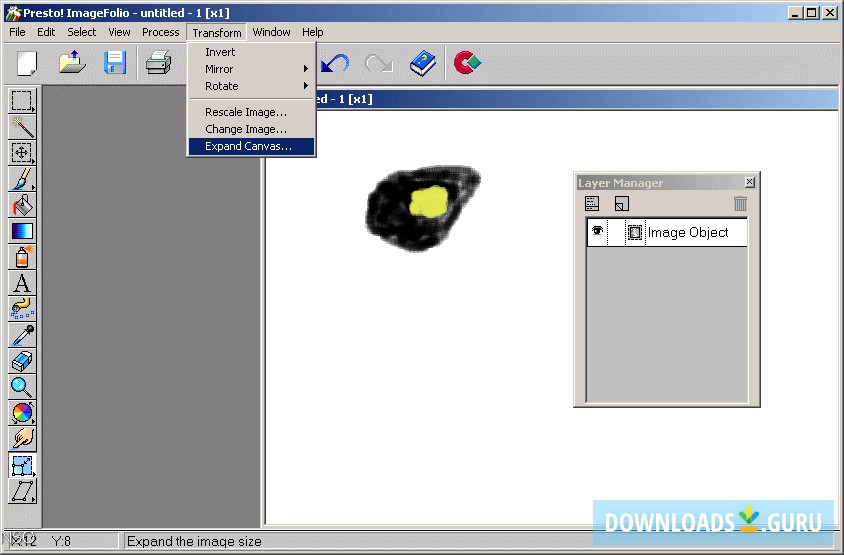Image resolution: width=844 pixels, height=555 pixels.
Task: Select the gradient fill tool
Action: click(22, 231)
